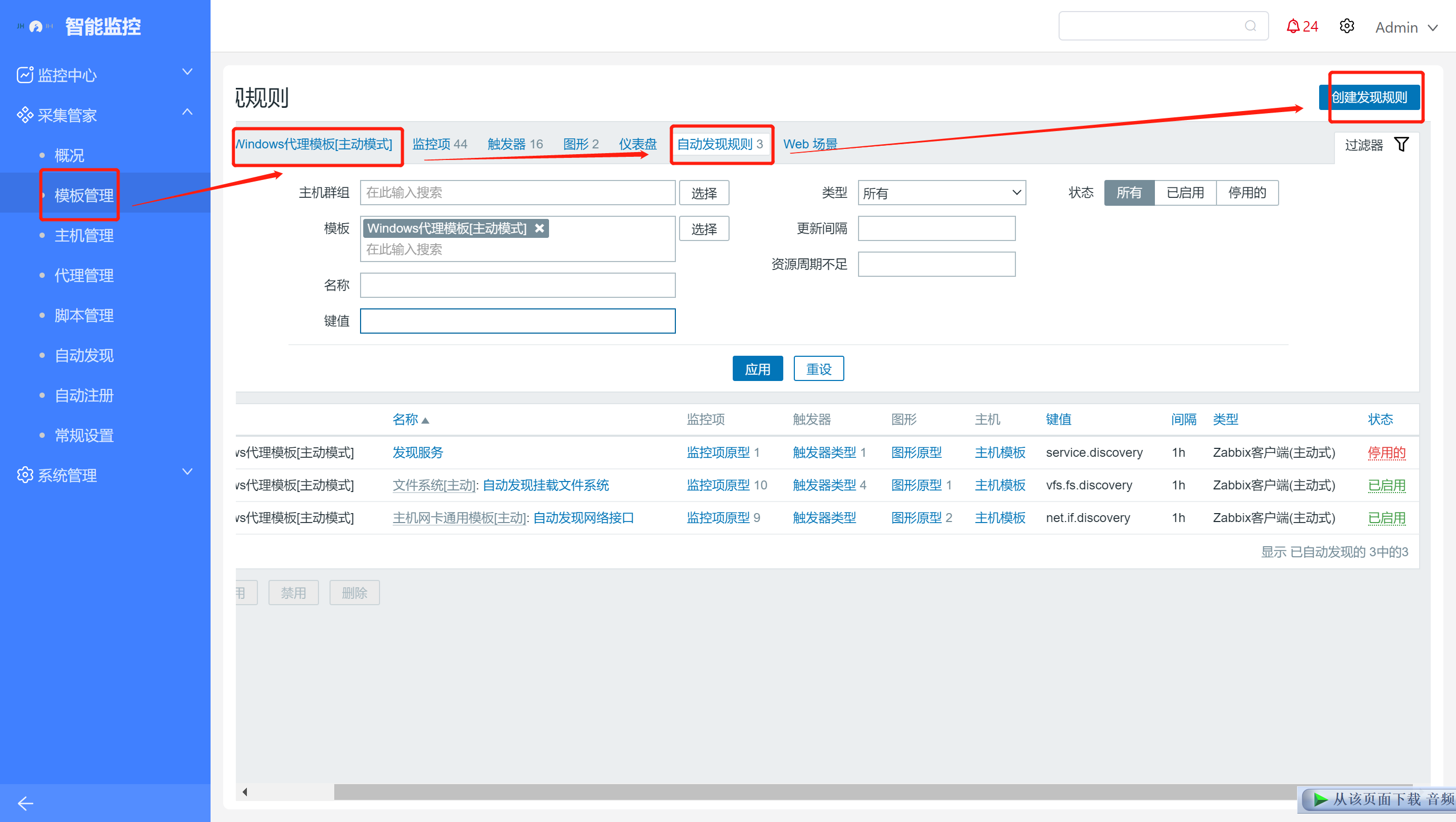
Task: Click horizontal scrollbar left arrow
Action: click(245, 791)
